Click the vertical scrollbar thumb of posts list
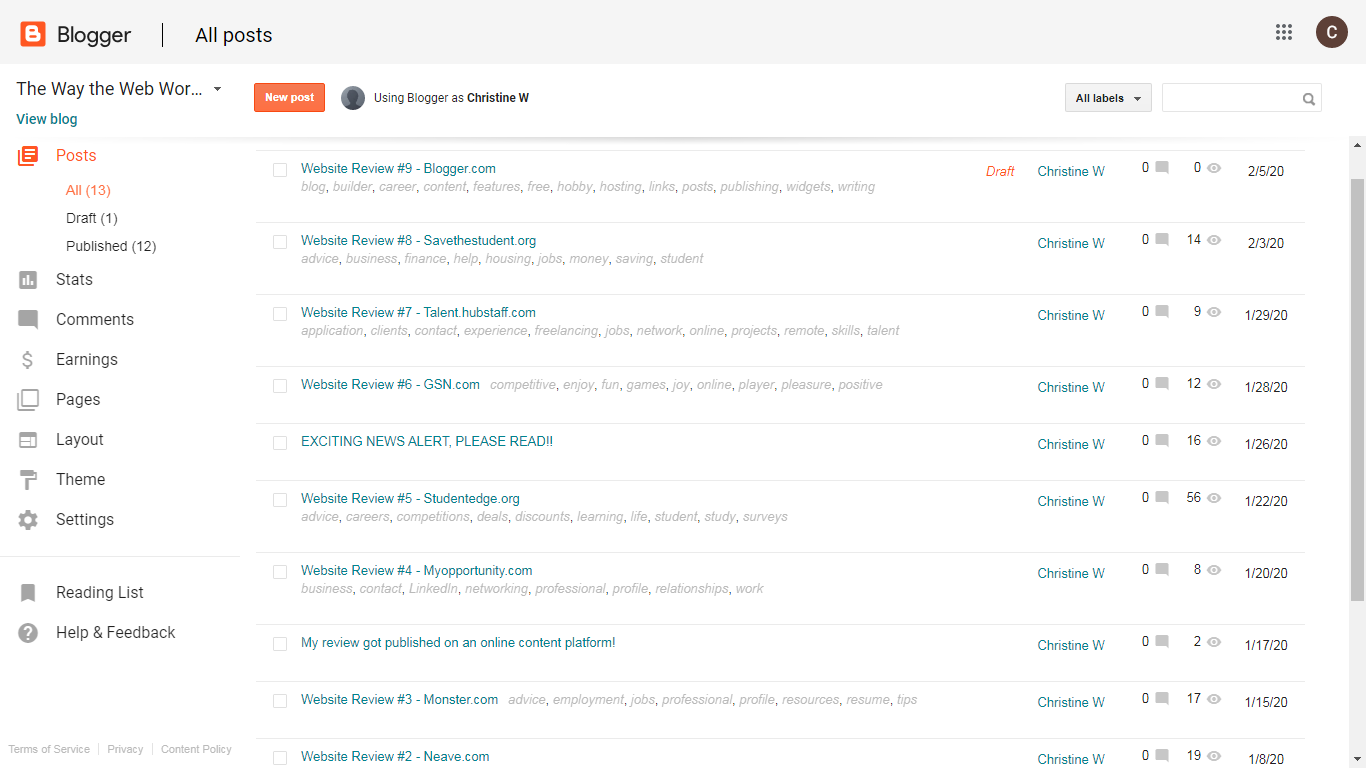Image resolution: width=1366 pixels, height=768 pixels. [1357, 390]
